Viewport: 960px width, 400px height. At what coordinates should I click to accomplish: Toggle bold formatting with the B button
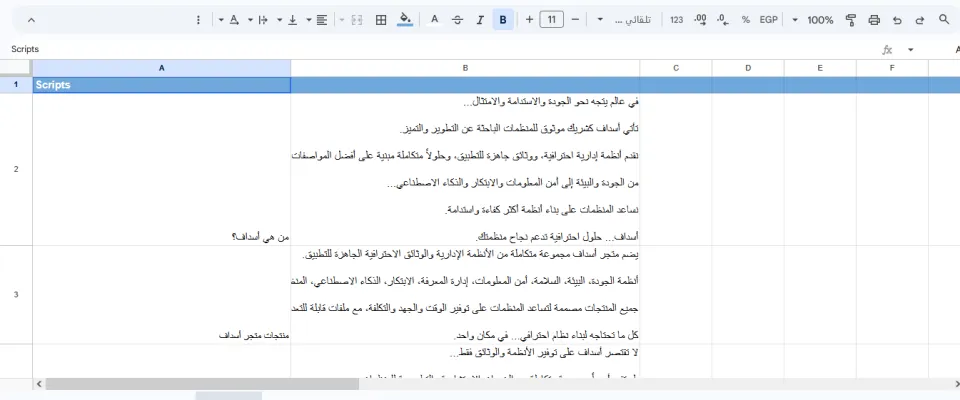[503, 20]
